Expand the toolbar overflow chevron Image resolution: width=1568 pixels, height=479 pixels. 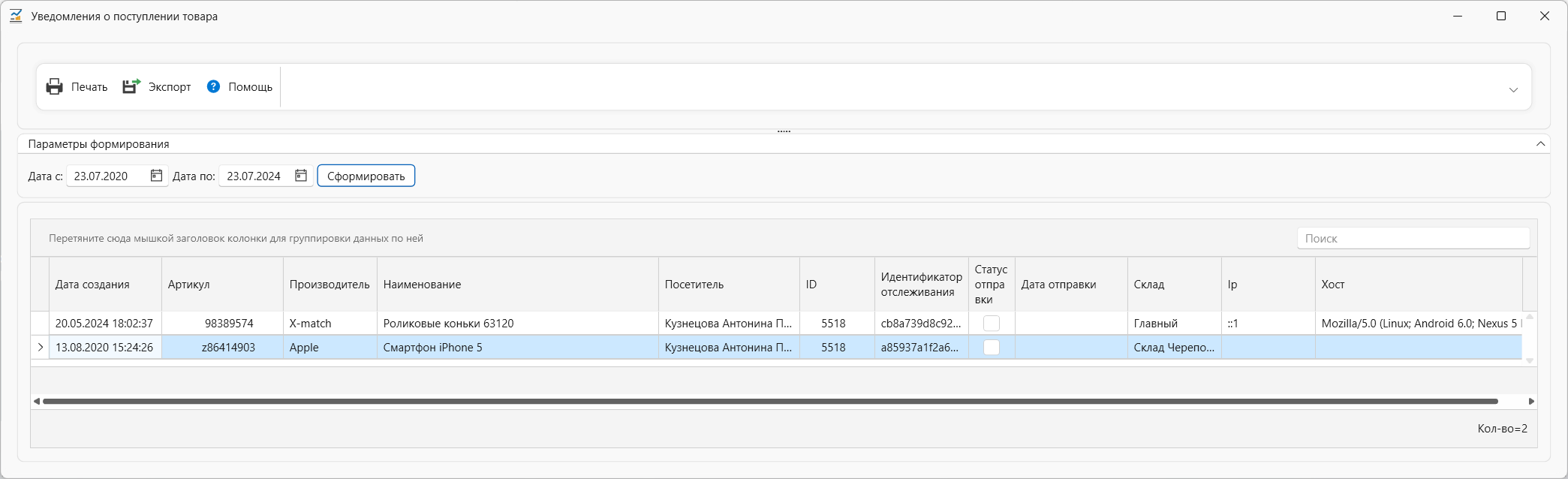pos(1513,90)
